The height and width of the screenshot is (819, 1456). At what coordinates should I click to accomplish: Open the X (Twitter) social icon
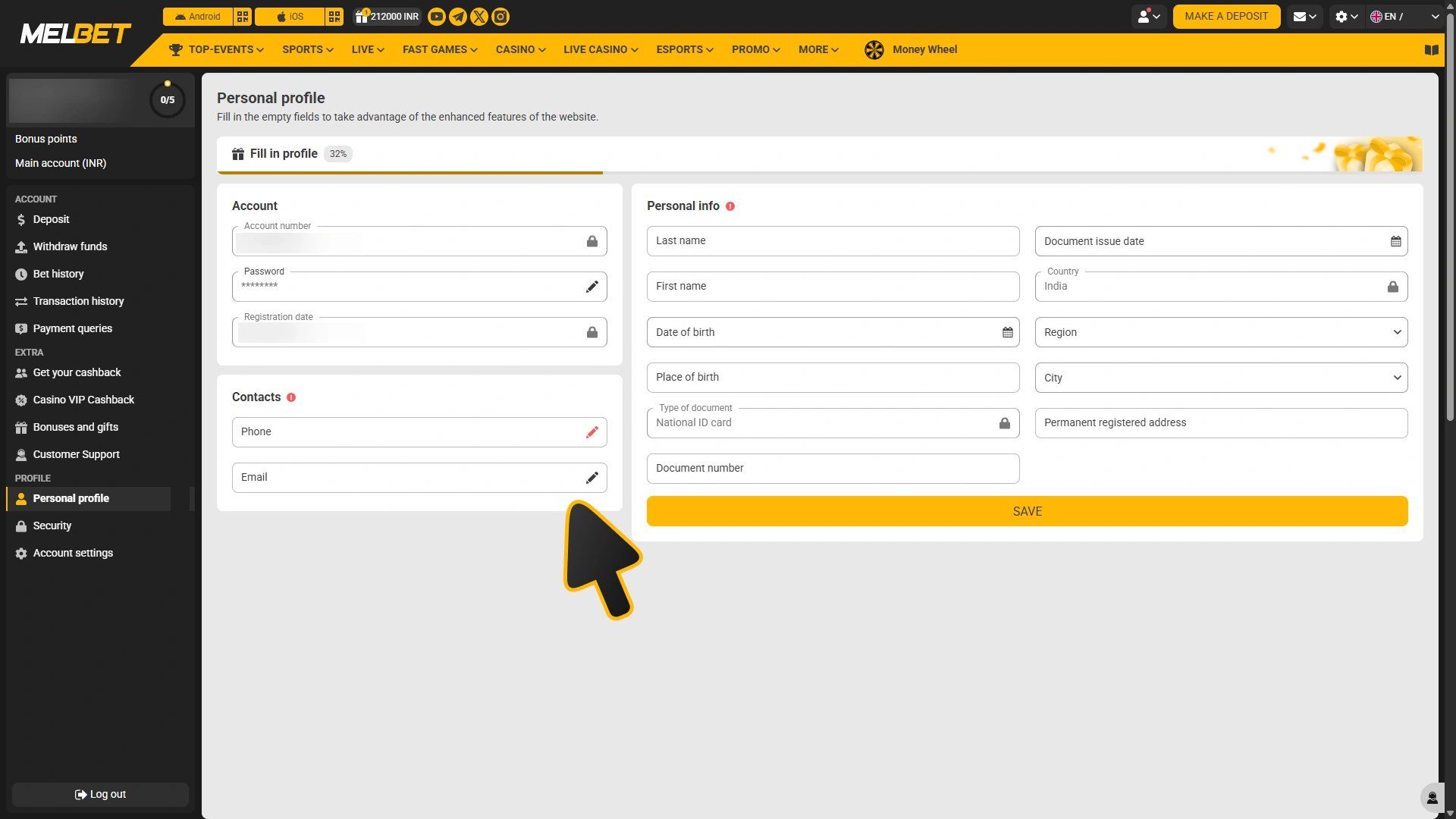[479, 17]
